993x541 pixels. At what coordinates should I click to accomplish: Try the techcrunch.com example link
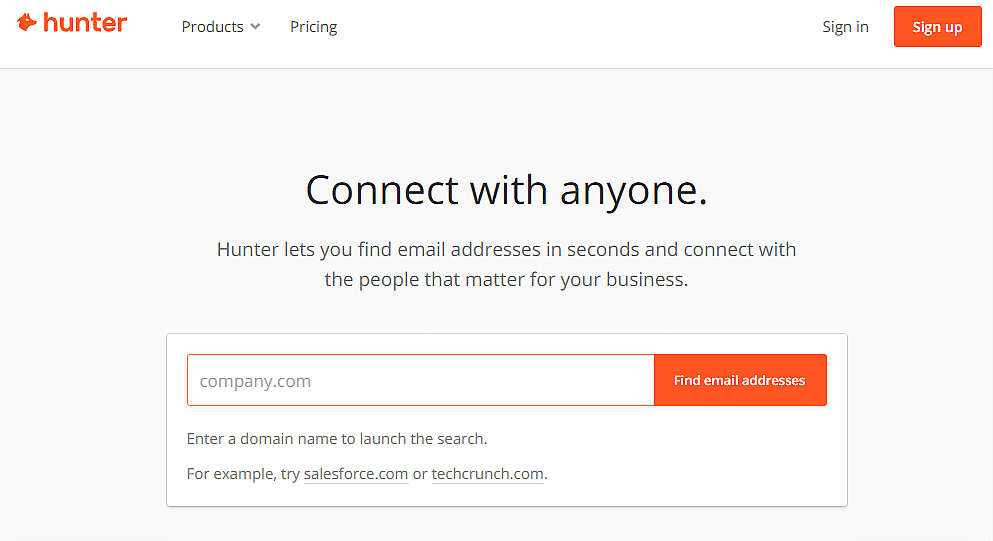point(489,474)
